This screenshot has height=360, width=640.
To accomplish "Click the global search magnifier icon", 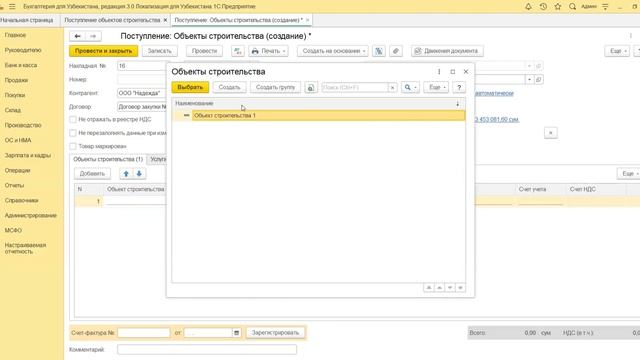I will pos(572,7).
